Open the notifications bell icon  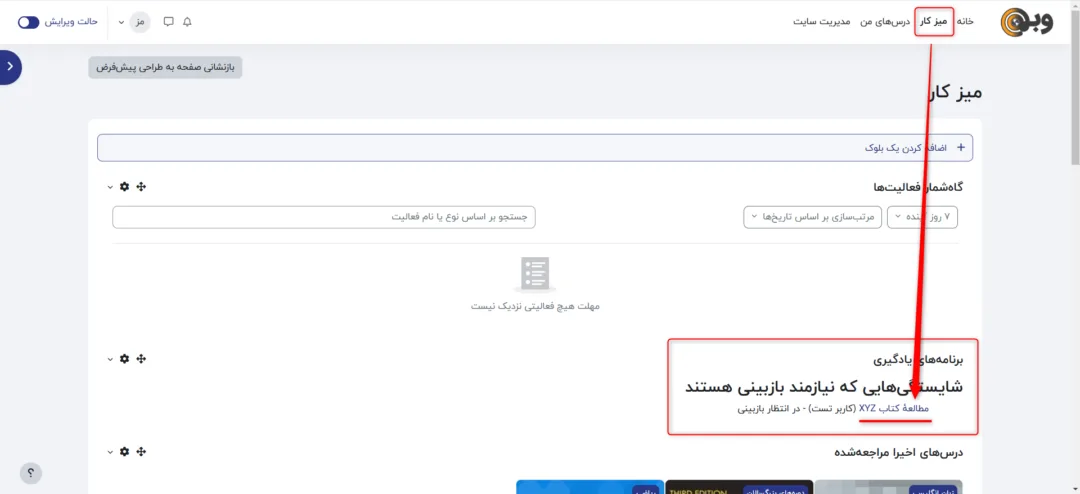(187, 22)
